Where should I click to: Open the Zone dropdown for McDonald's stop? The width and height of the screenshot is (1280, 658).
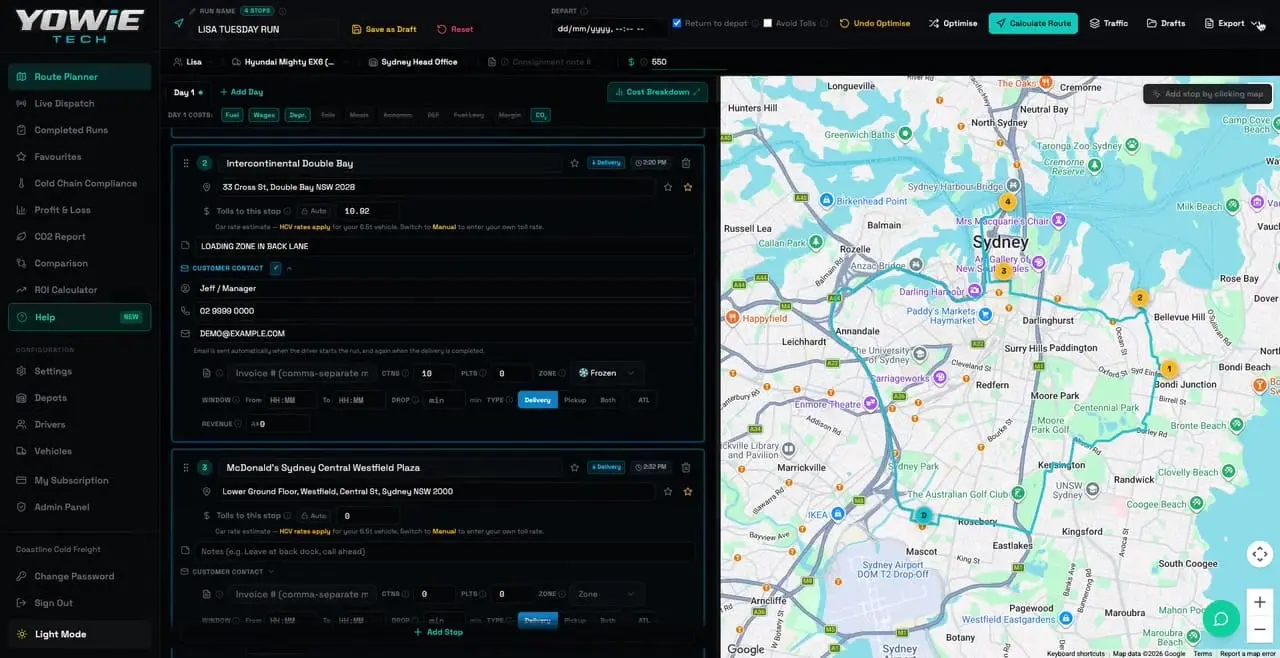[x=607, y=594]
